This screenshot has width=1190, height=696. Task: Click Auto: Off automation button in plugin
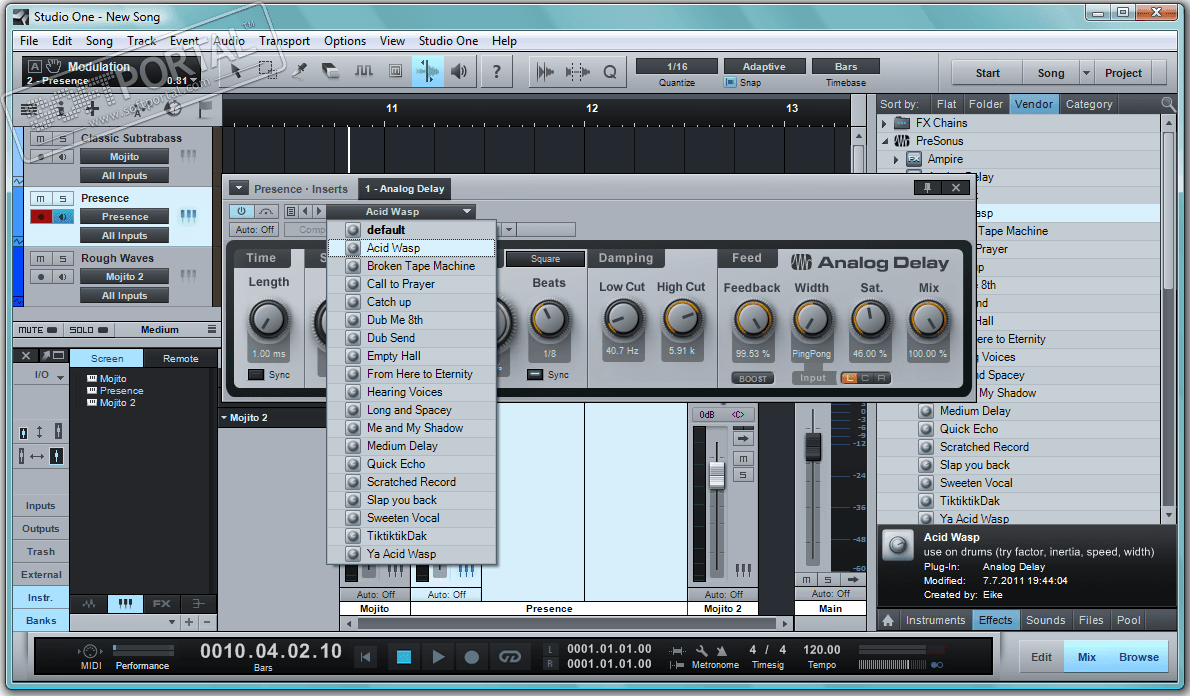coord(254,229)
